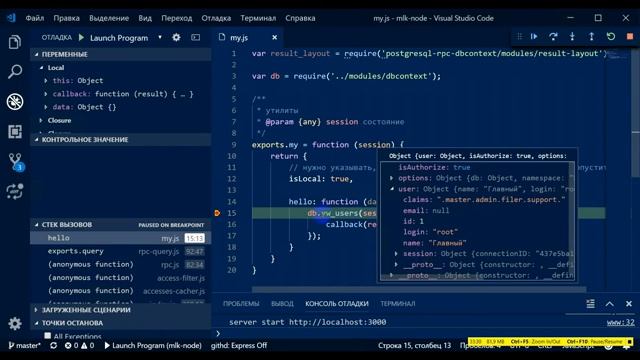Open the Правка menu

[x=67, y=18]
